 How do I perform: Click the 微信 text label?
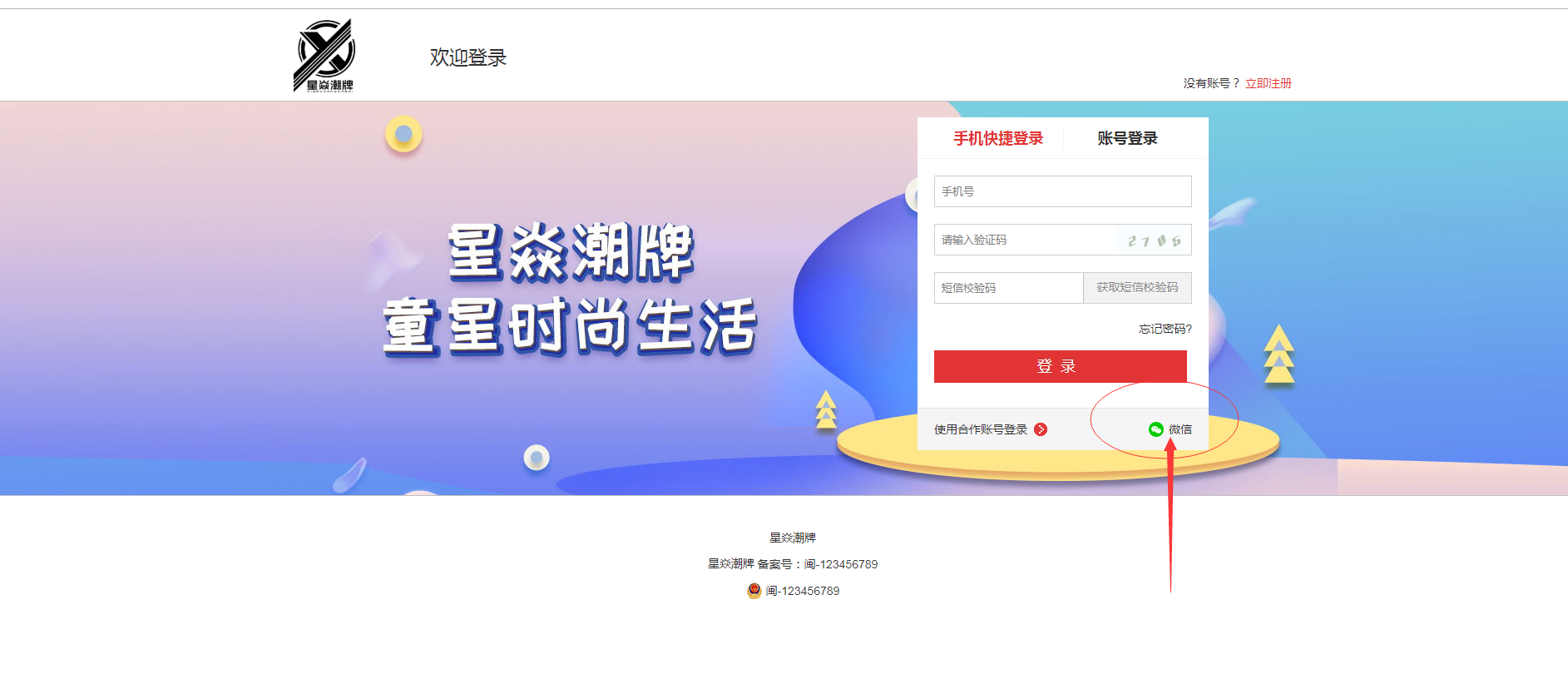click(x=1180, y=429)
